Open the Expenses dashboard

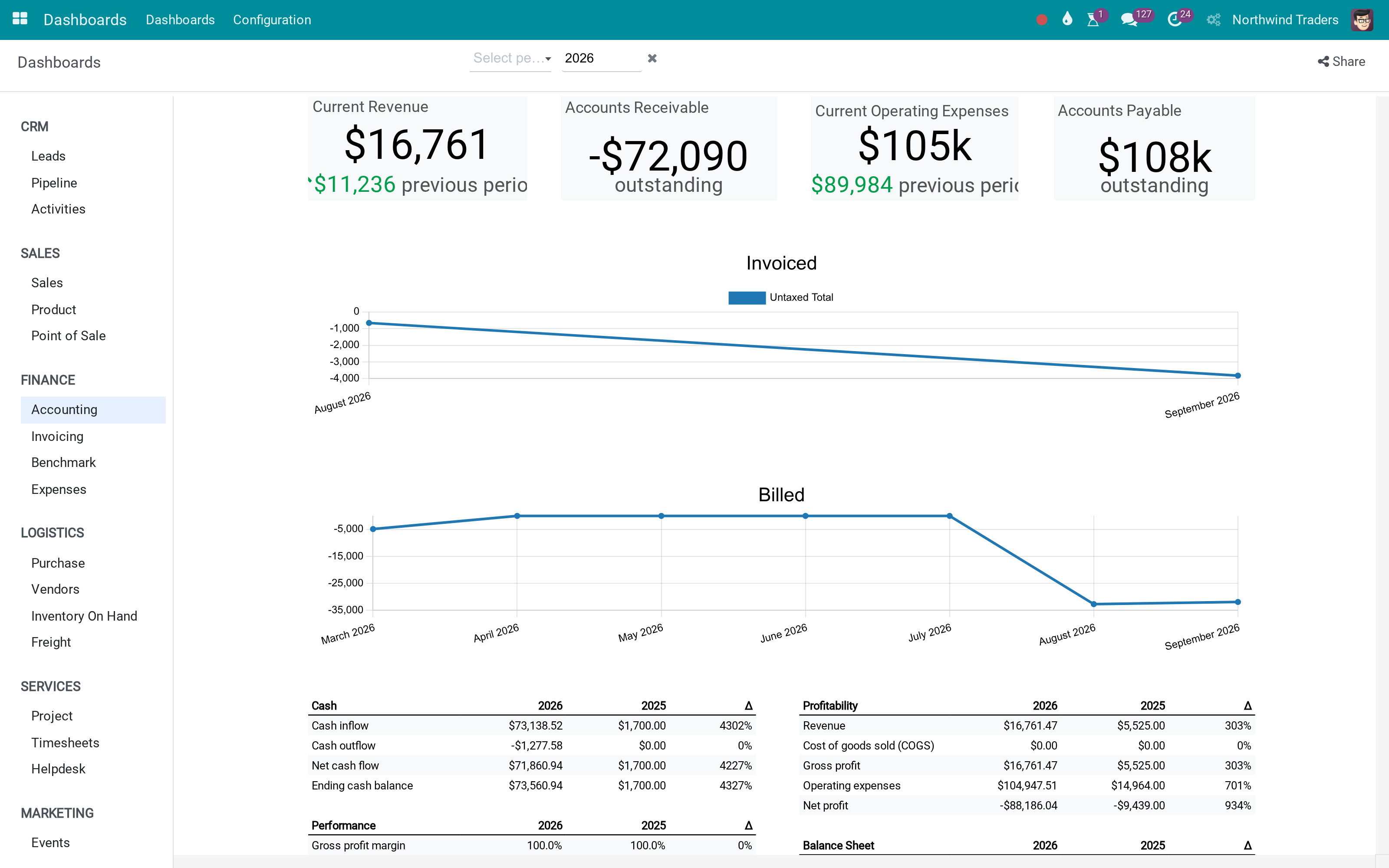point(59,490)
